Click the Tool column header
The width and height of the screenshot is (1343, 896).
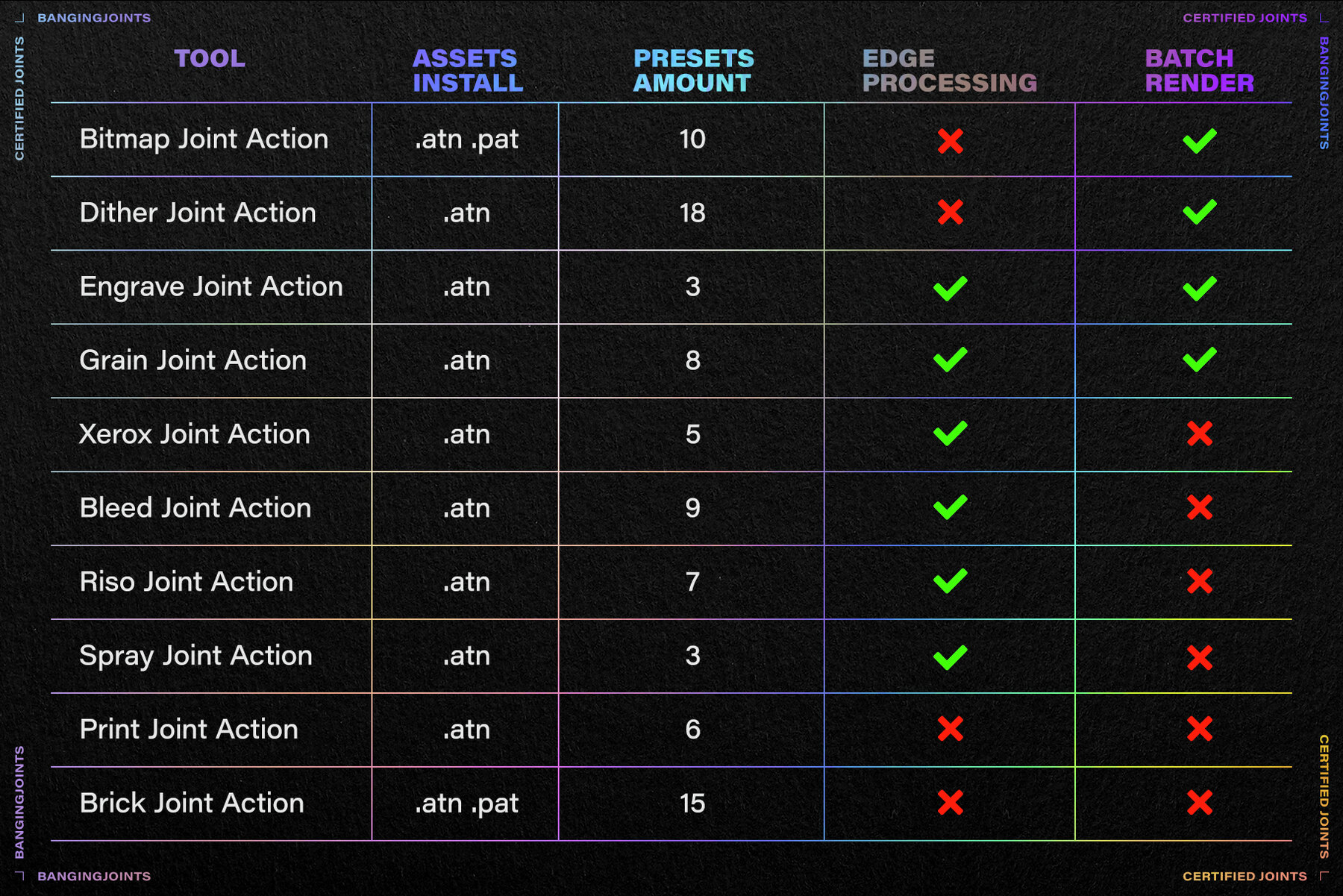coord(210,58)
